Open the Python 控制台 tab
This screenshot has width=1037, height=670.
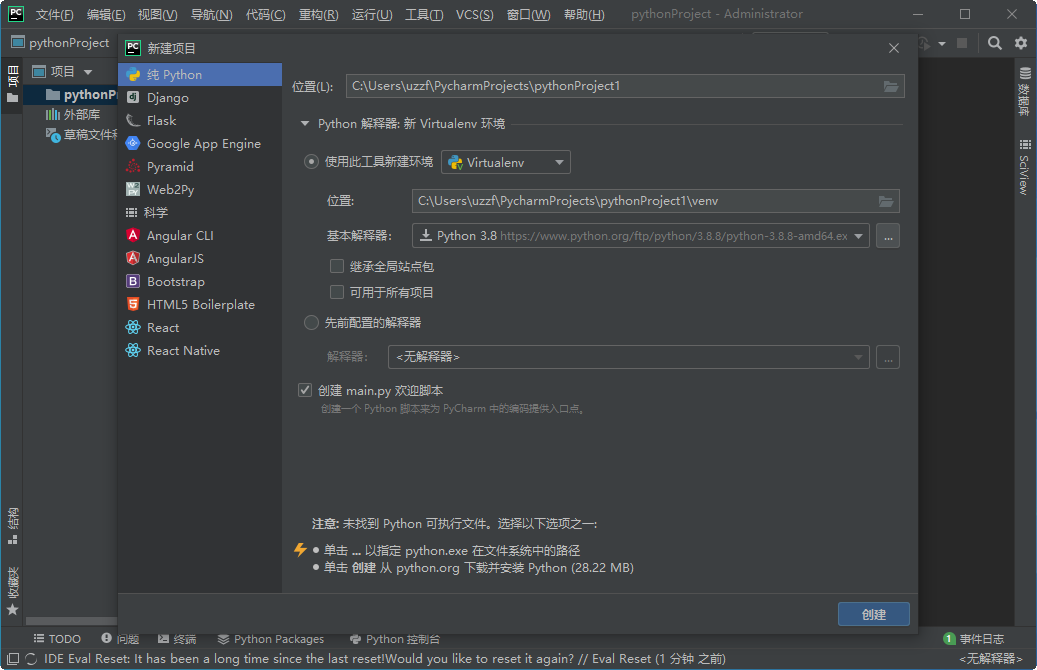(x=395, y=639)
